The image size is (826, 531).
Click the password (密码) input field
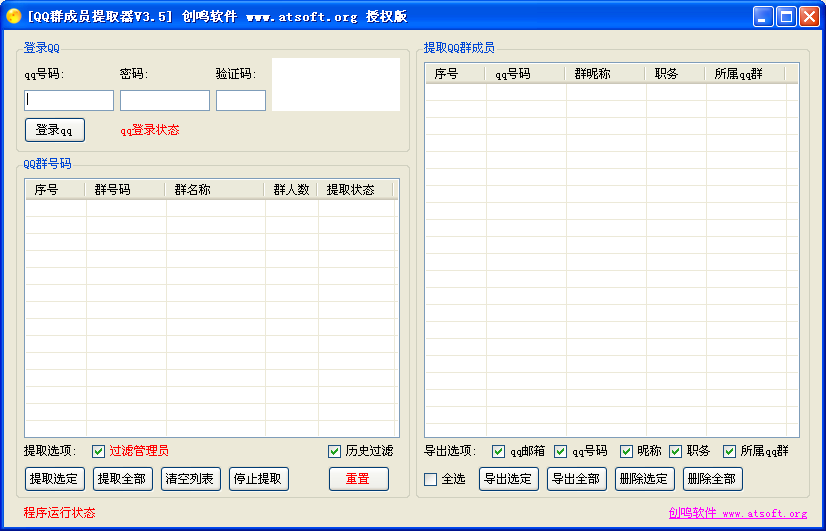coord(164,100)
